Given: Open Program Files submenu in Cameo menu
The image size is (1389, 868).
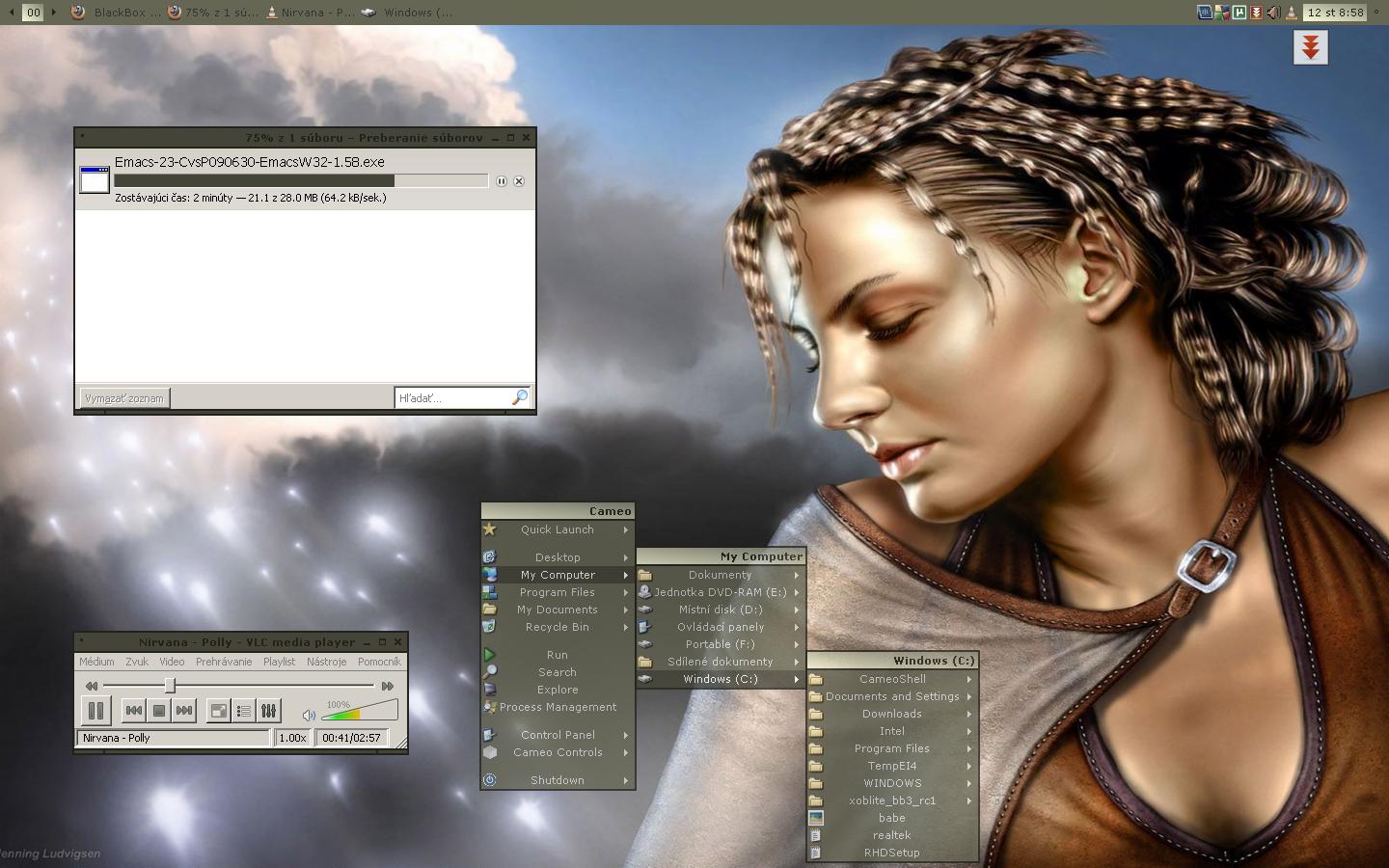Looking at the screenshot, I should (x=558, y=592).
